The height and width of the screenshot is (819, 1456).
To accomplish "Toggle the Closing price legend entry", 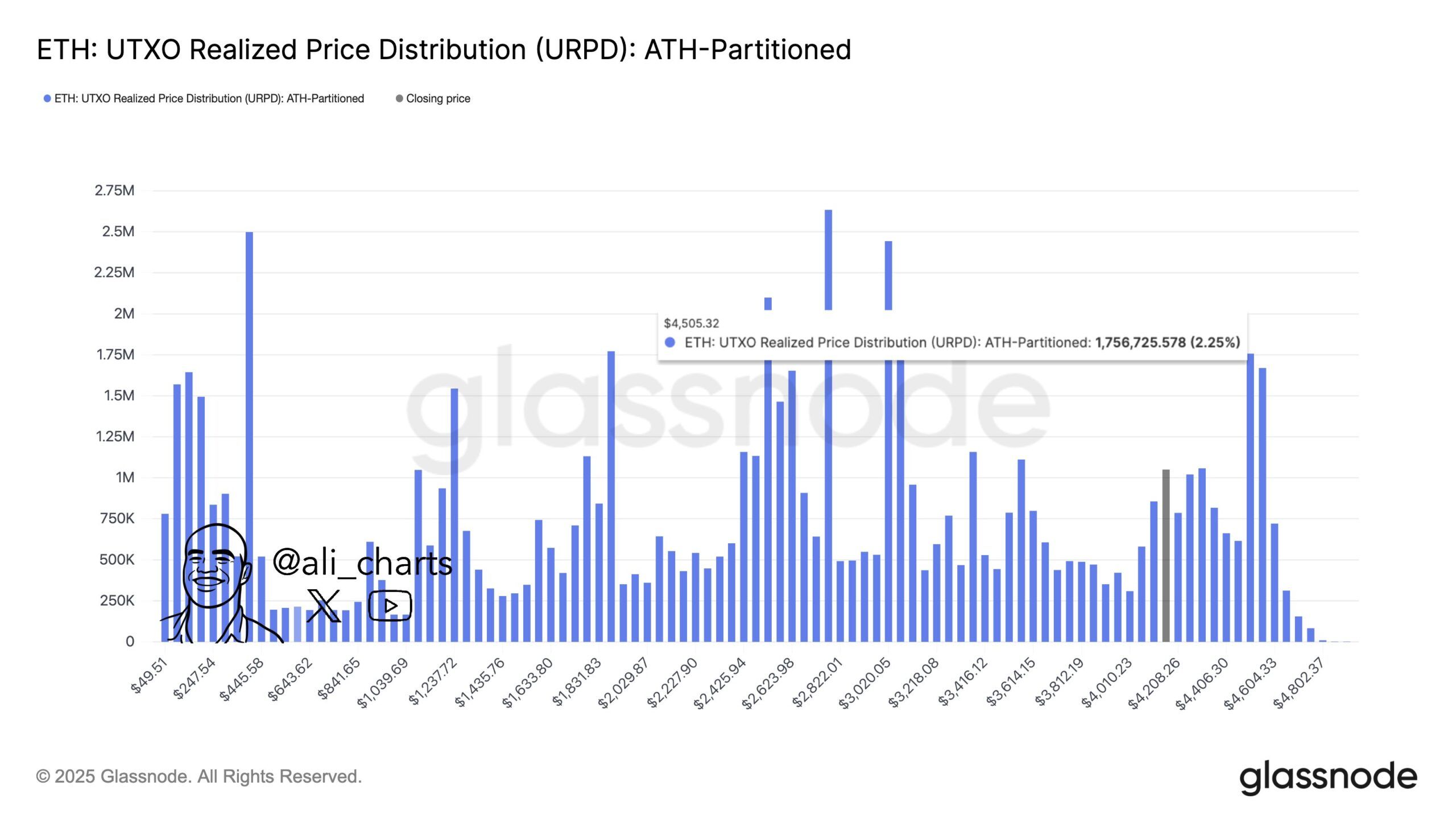I will point(437,98).
